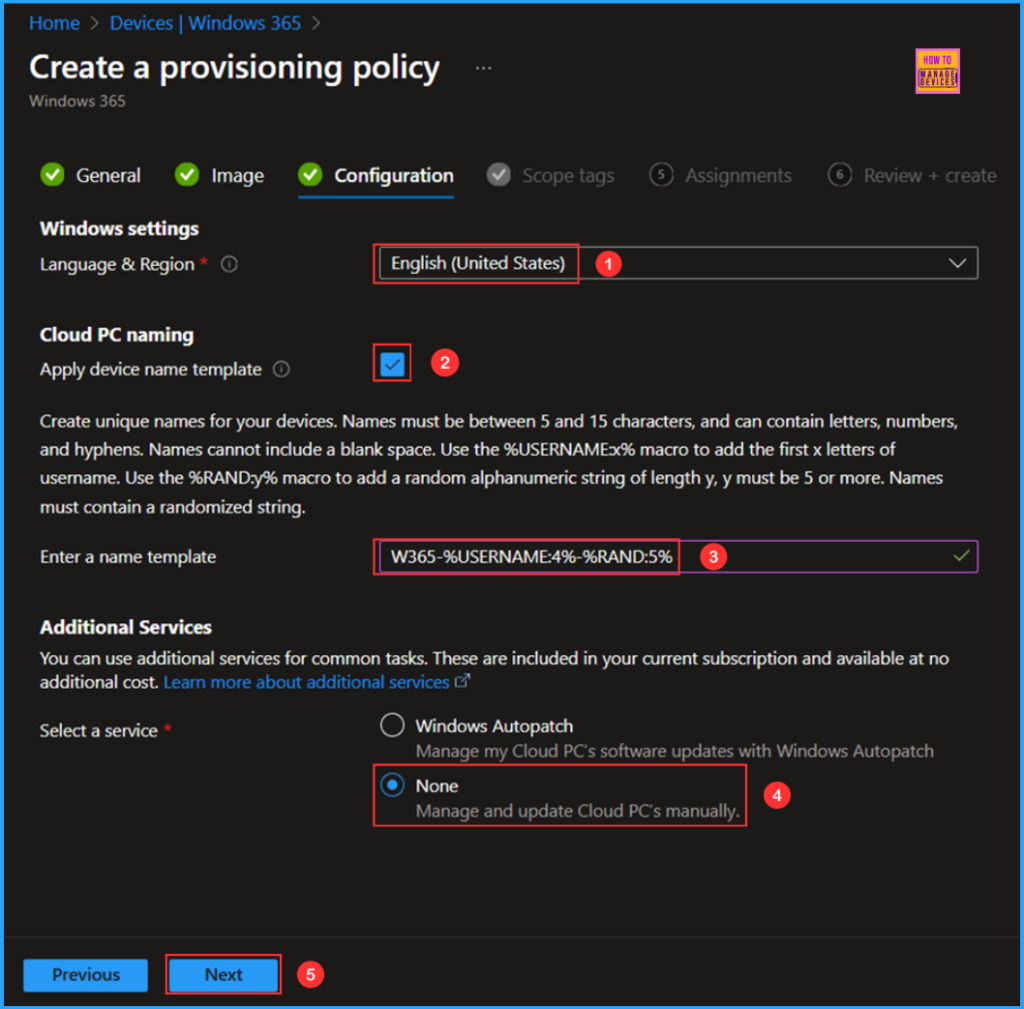Image resolution: width=1024 pixels, height=1009 pixels.
Task: Click the step 6 circle for Review + create
Action: point(840,175)
